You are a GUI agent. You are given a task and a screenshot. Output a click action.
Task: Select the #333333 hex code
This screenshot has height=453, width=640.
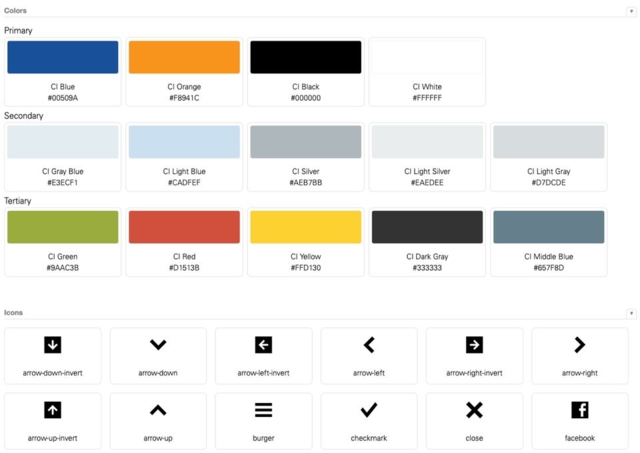click(x=427, y=268)
